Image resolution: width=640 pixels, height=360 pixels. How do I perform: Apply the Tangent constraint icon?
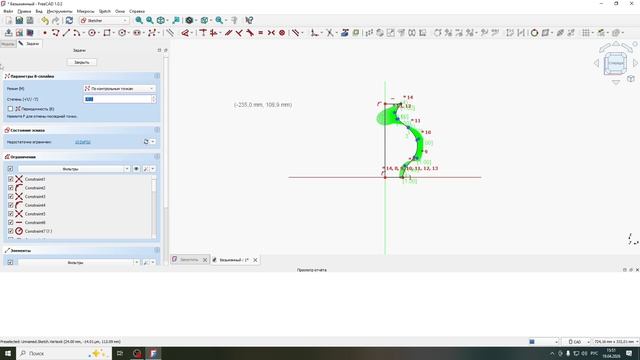250,33
